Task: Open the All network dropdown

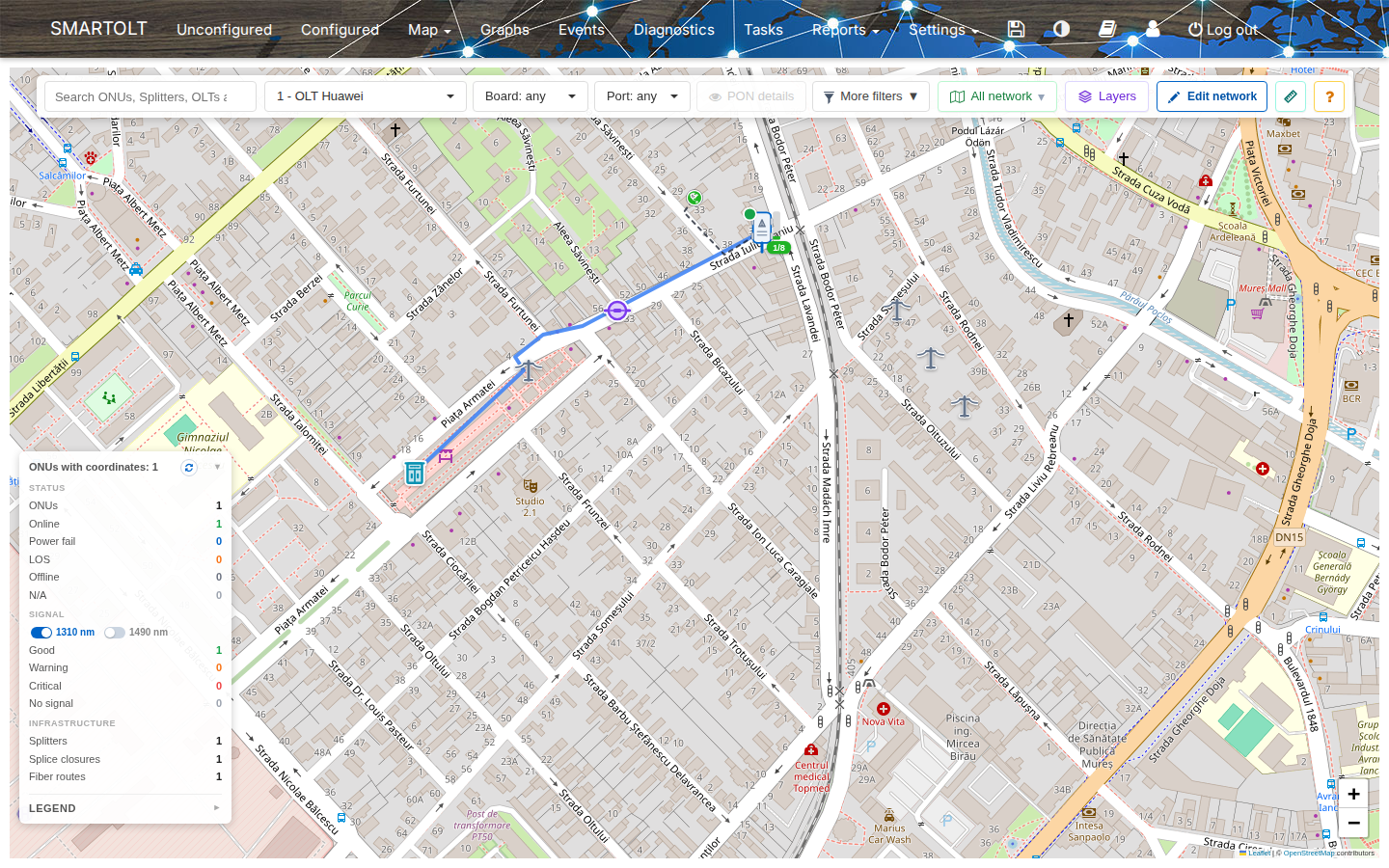Action: (x=997, y=96)
